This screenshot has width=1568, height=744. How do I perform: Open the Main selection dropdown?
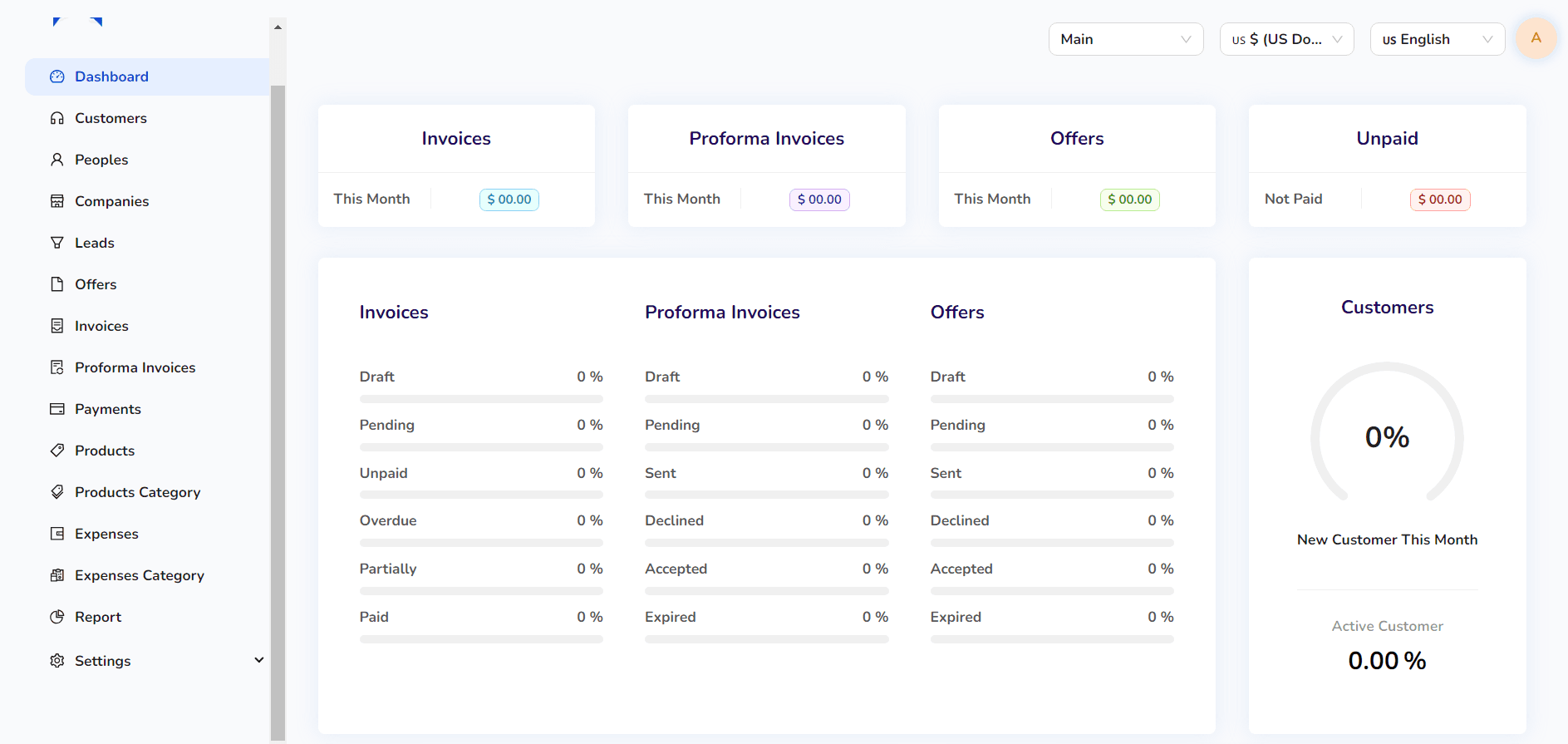pyautogui.click(x=1125, y=39)
